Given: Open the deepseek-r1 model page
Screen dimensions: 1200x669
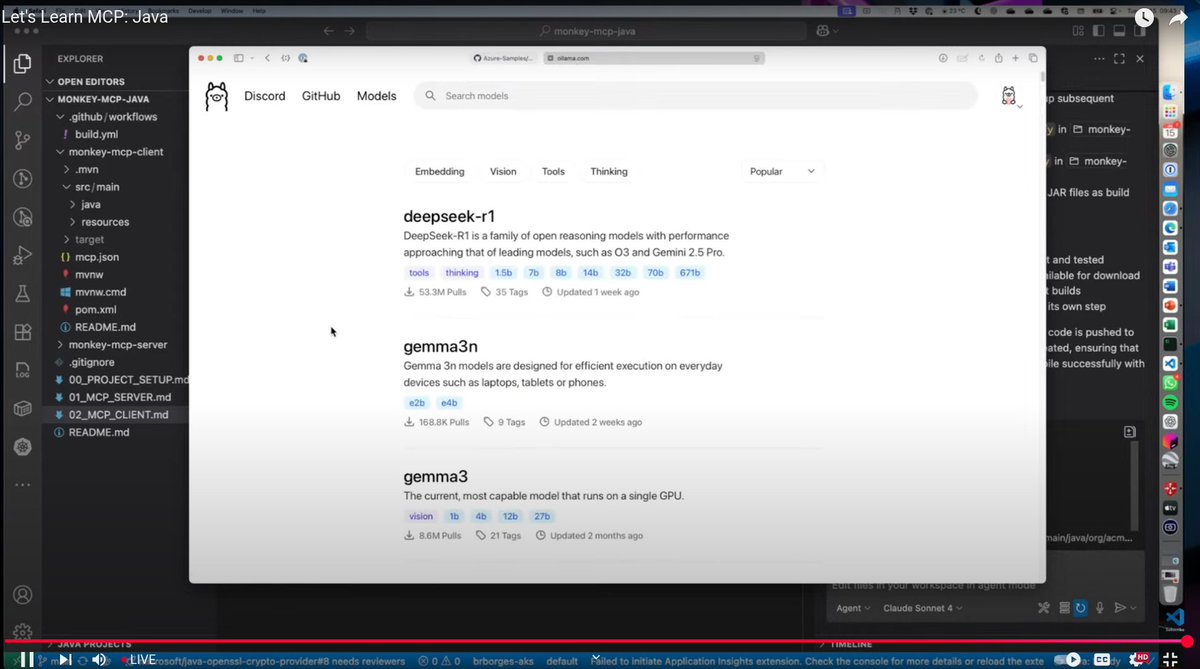Looking at the screenshot, I should [448, 216].
